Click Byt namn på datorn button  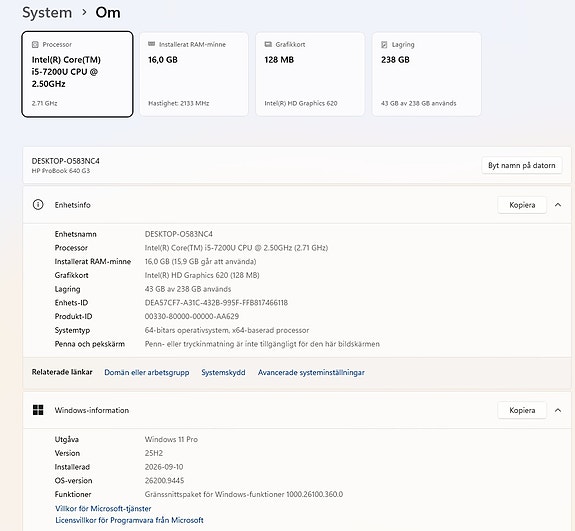click(x=521, y=165)
